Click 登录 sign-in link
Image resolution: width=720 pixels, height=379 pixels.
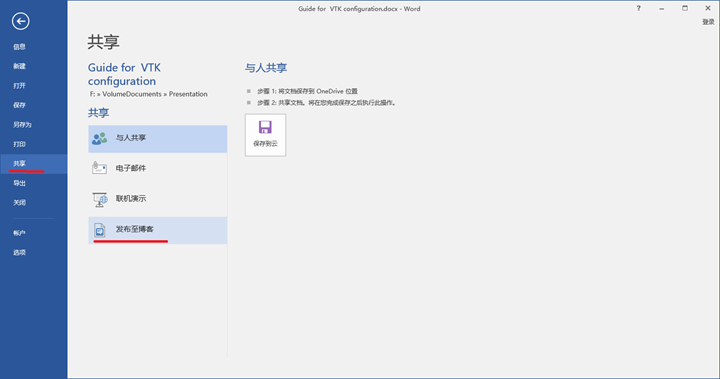point(708,22)
